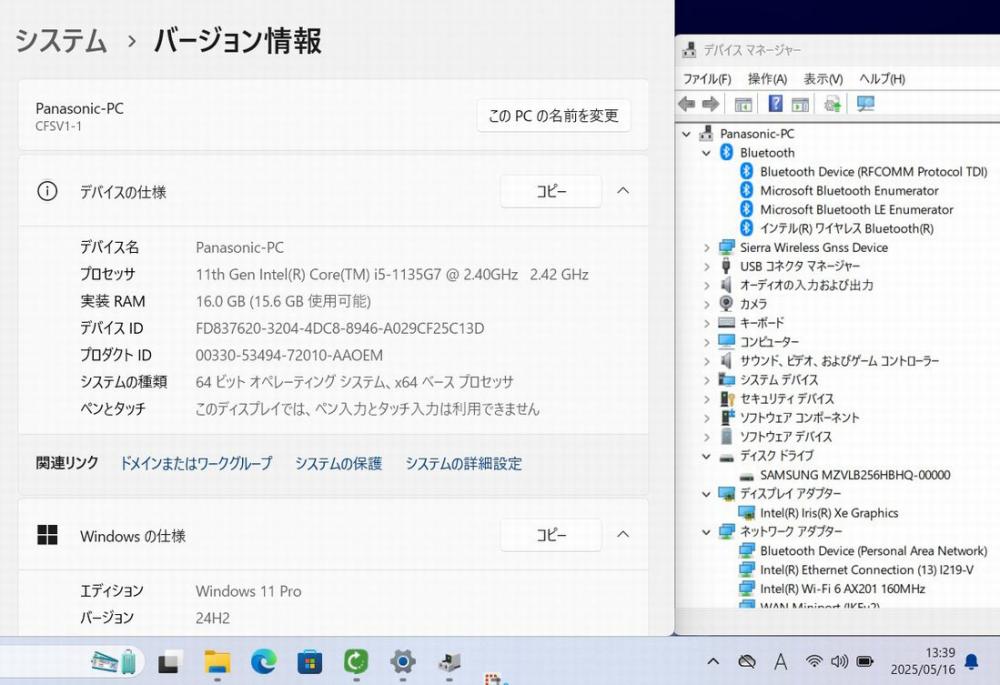1000x685 pixels.
Task: Open the システムの詳細設定 link
Action: [464, 463]
